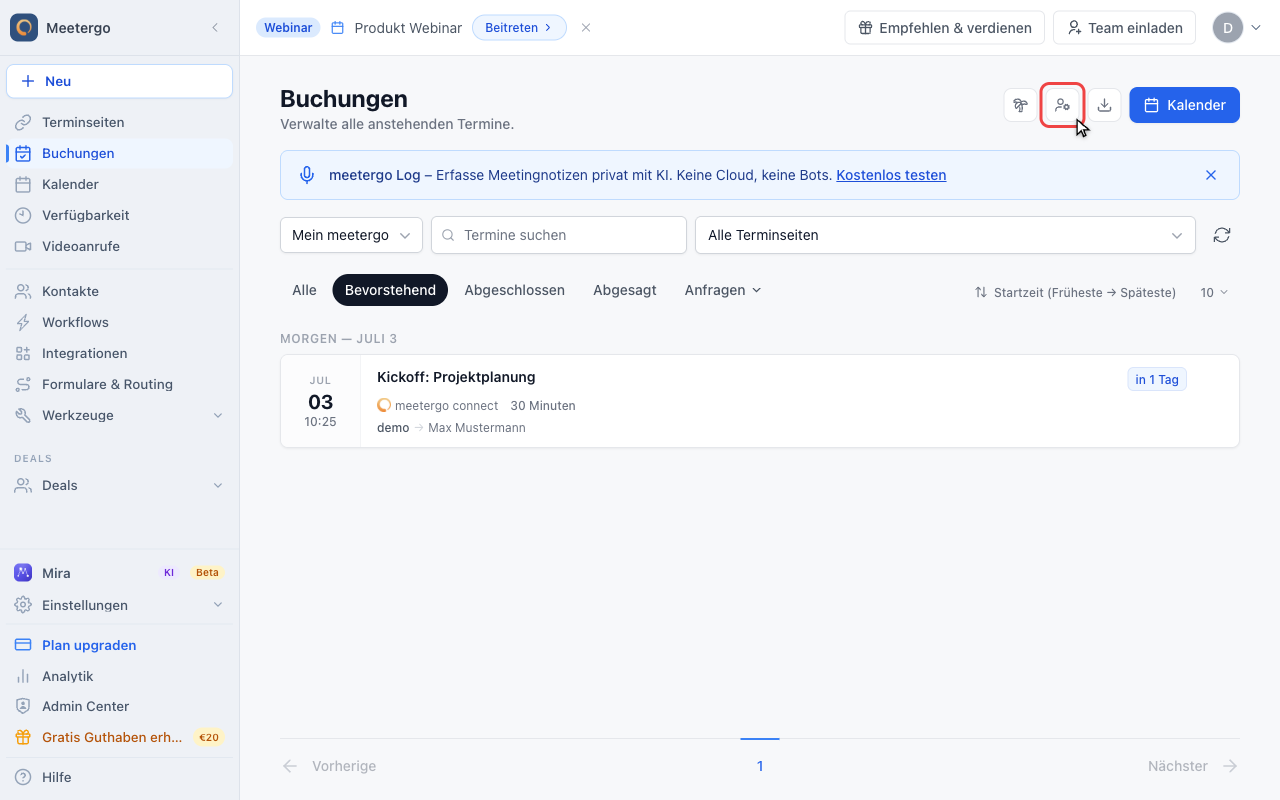The width and height of the screenshot is (1280, 800).
Task: Click the Analytik bar chart icon
Action: pos(23,676)
